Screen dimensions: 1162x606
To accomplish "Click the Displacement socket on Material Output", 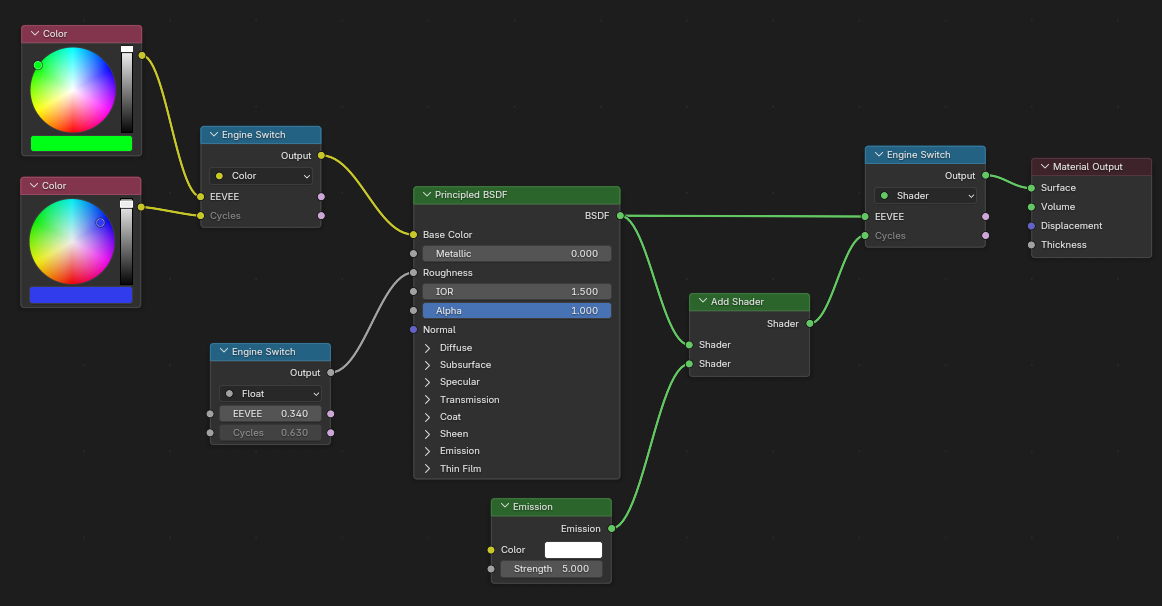I will point(1031,226).
